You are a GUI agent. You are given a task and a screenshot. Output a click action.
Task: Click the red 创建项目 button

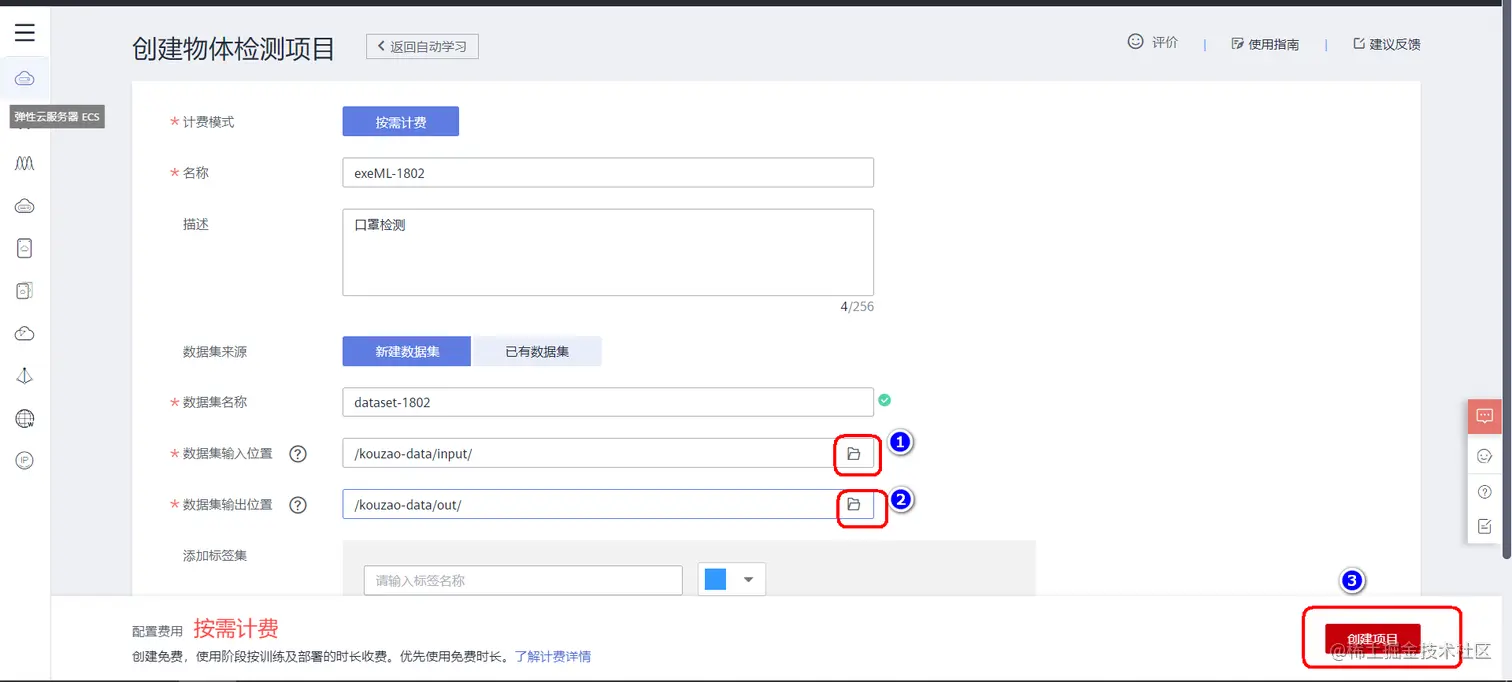coord(1372,639)
